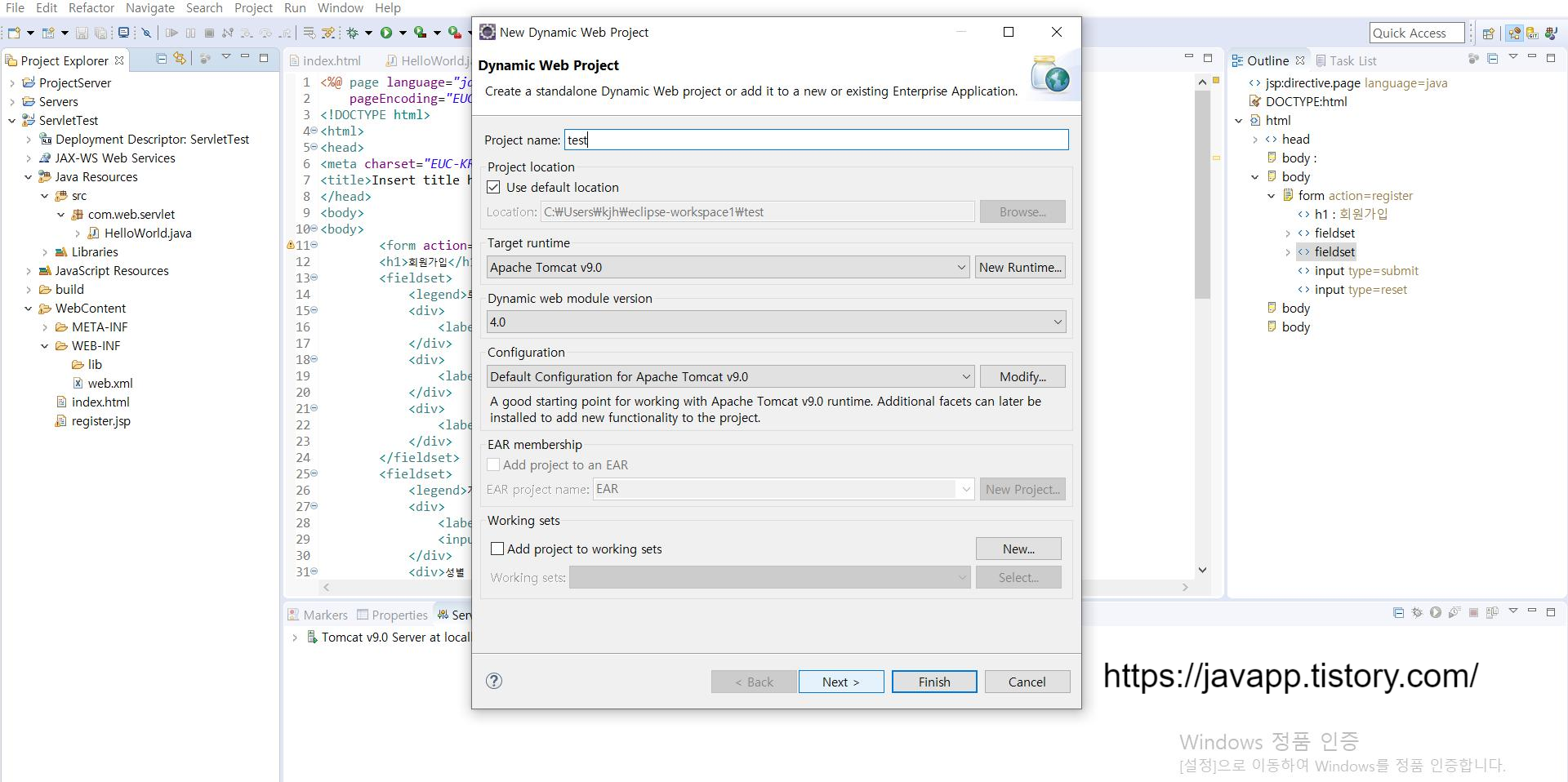Switch to Git perspective icon
Image resolution: width=1568 pixels, height=782 pixels.
click(1532, 33)
